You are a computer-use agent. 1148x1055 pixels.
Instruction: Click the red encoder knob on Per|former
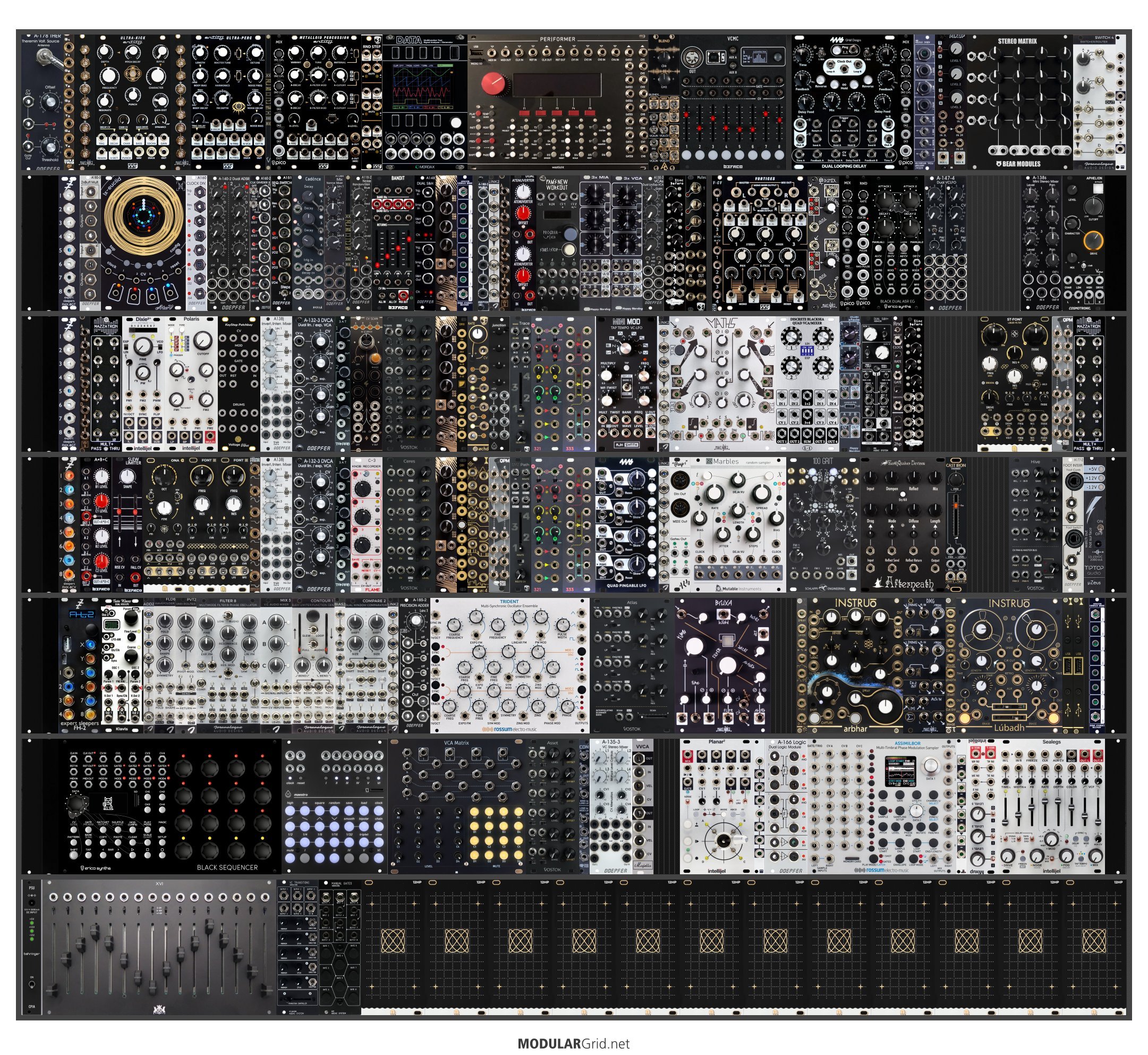(494, 84)
